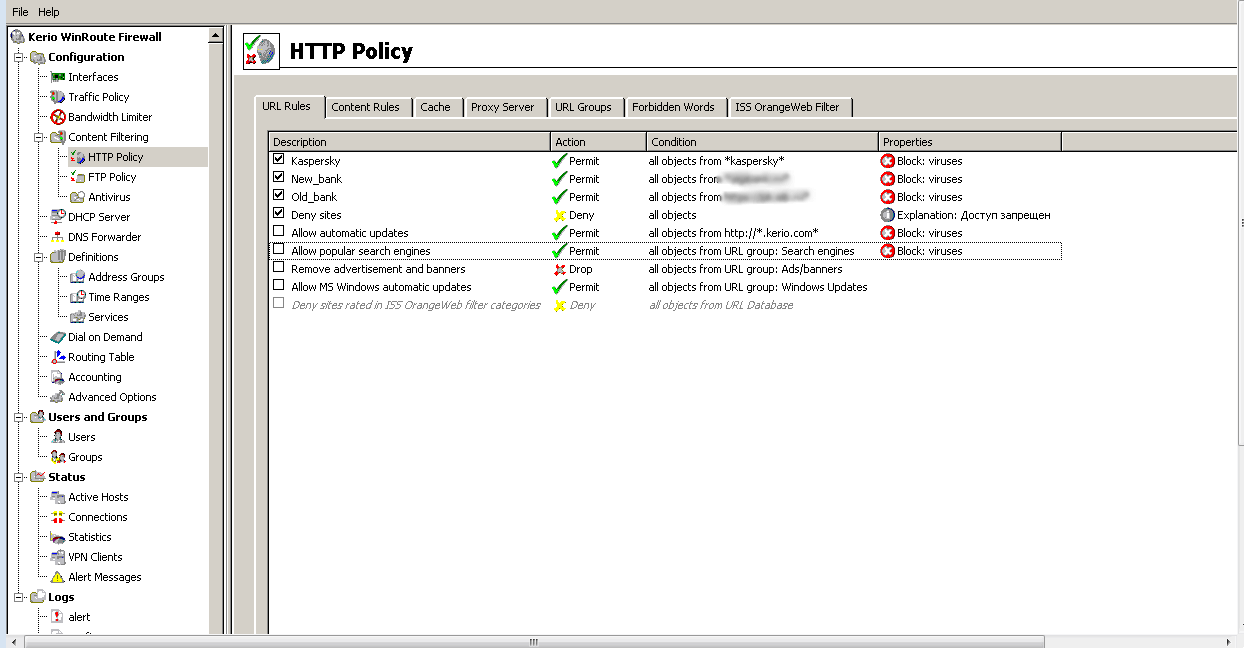The width and height of the screenshot is (1244, 648).
Task: Click the Block viruses icon in New_bank row
Action: [x=887, y=179]
